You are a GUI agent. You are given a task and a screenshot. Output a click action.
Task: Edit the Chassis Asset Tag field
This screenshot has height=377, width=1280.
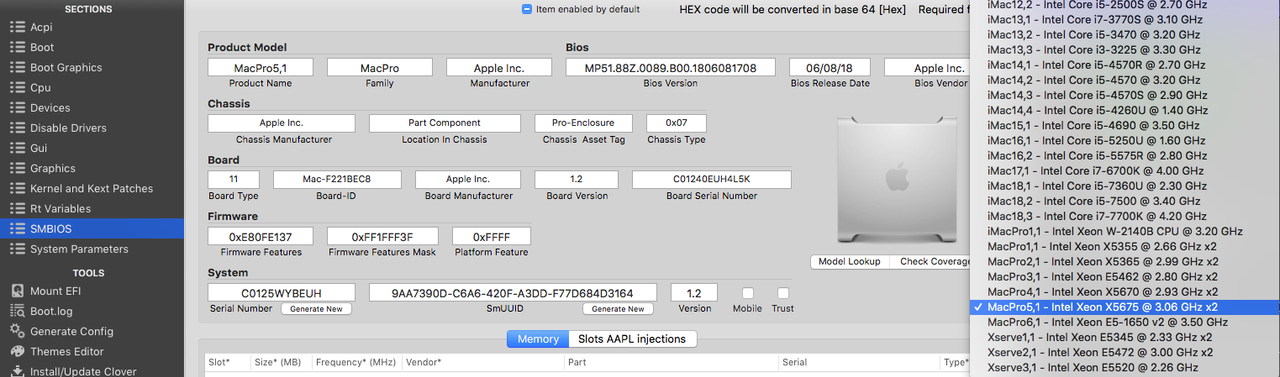pyautogui.click(x=584, y=123)
